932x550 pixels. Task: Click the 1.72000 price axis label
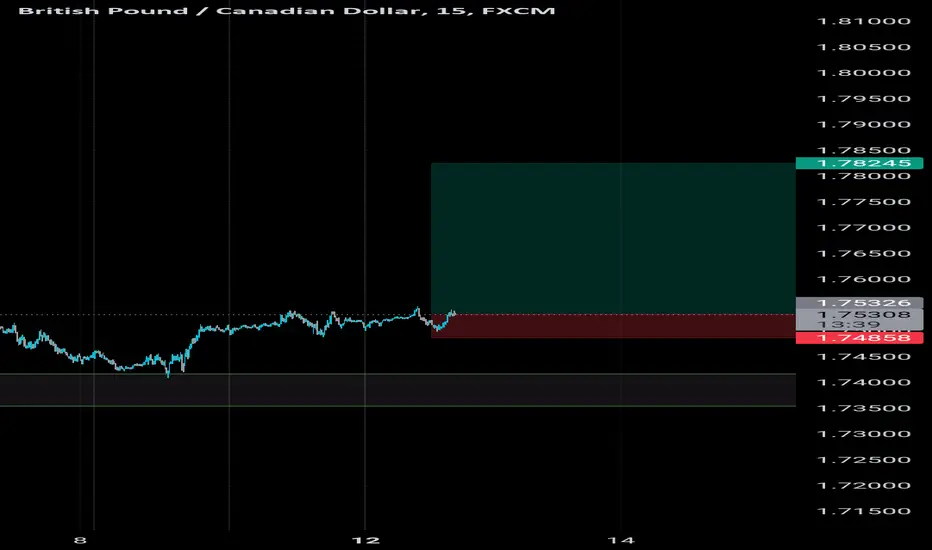(x=864, y=485)
